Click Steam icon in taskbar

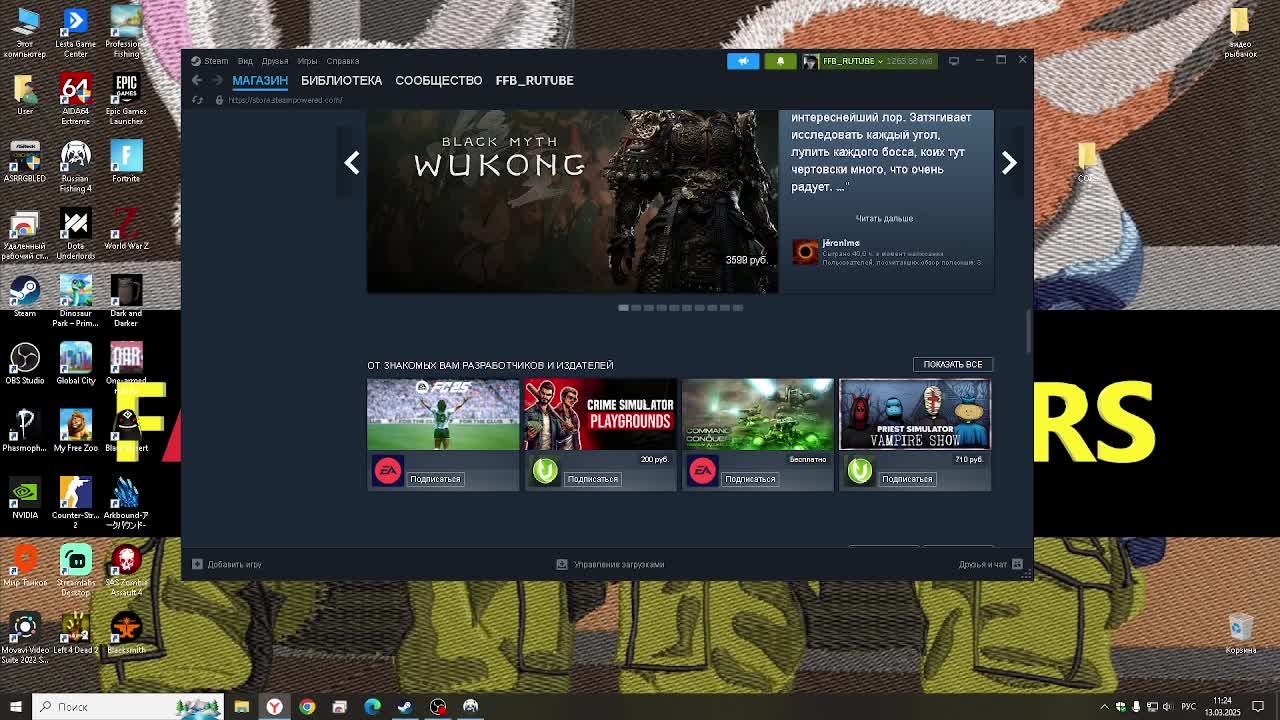point(405,707)
